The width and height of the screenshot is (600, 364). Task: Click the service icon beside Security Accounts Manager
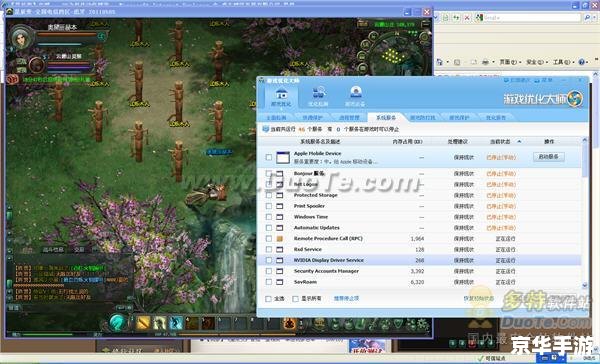point(280,271)
